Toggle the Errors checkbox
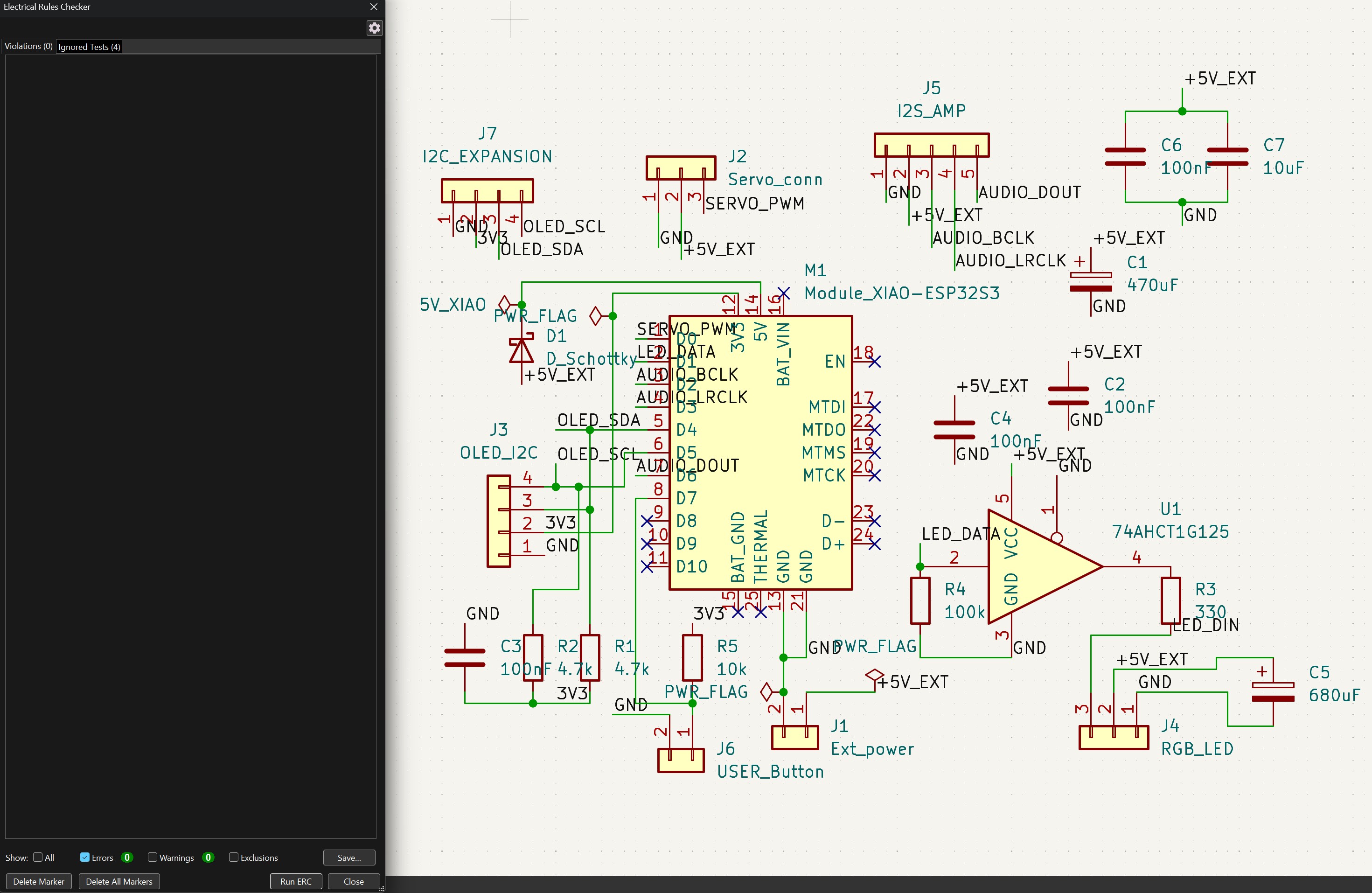The image size is (1372, 893). coord(85,857)
